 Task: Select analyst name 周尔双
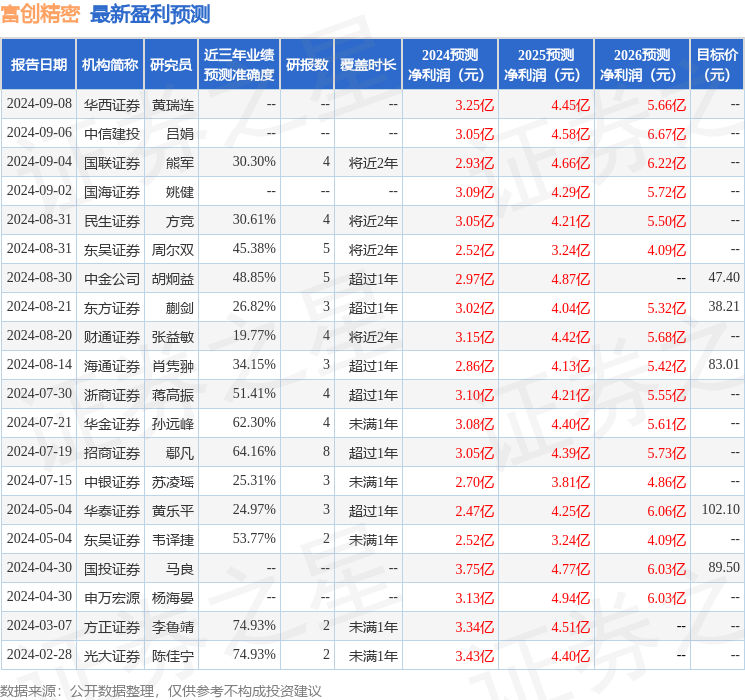pyautogui.click(x=172, y=250)
